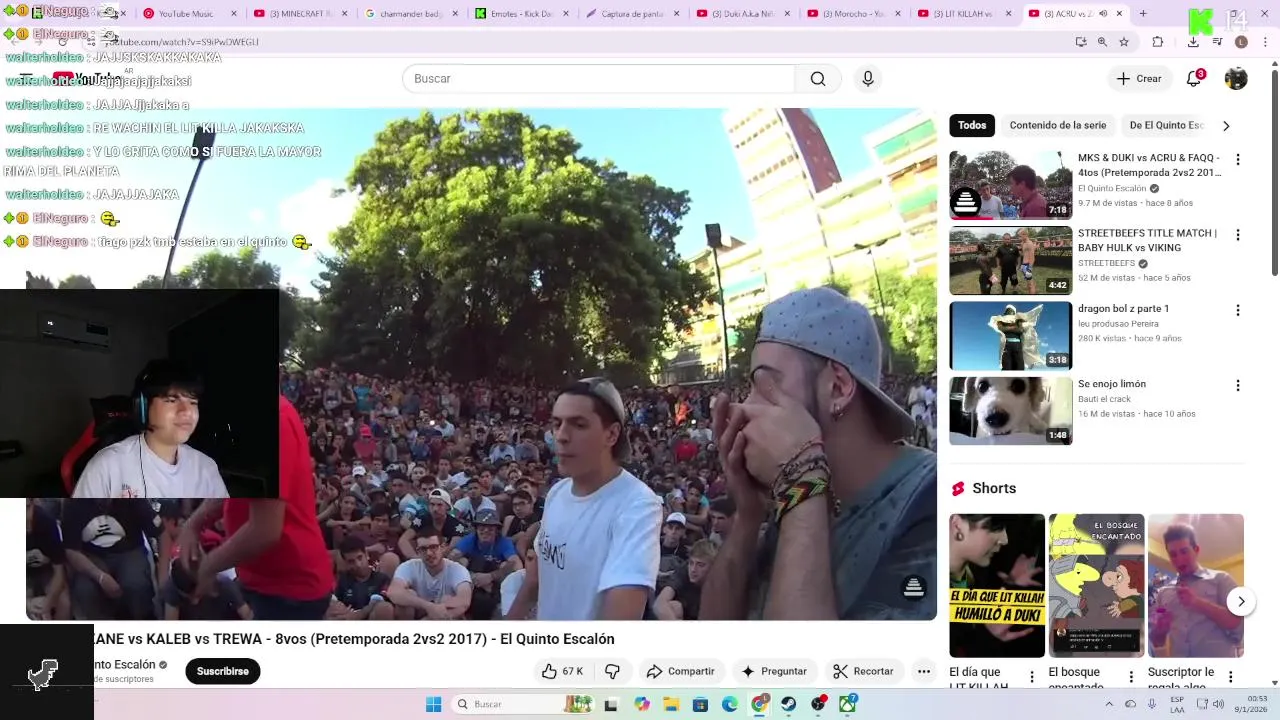Open options for MKS & DUKI video

tap(1238, 160)
